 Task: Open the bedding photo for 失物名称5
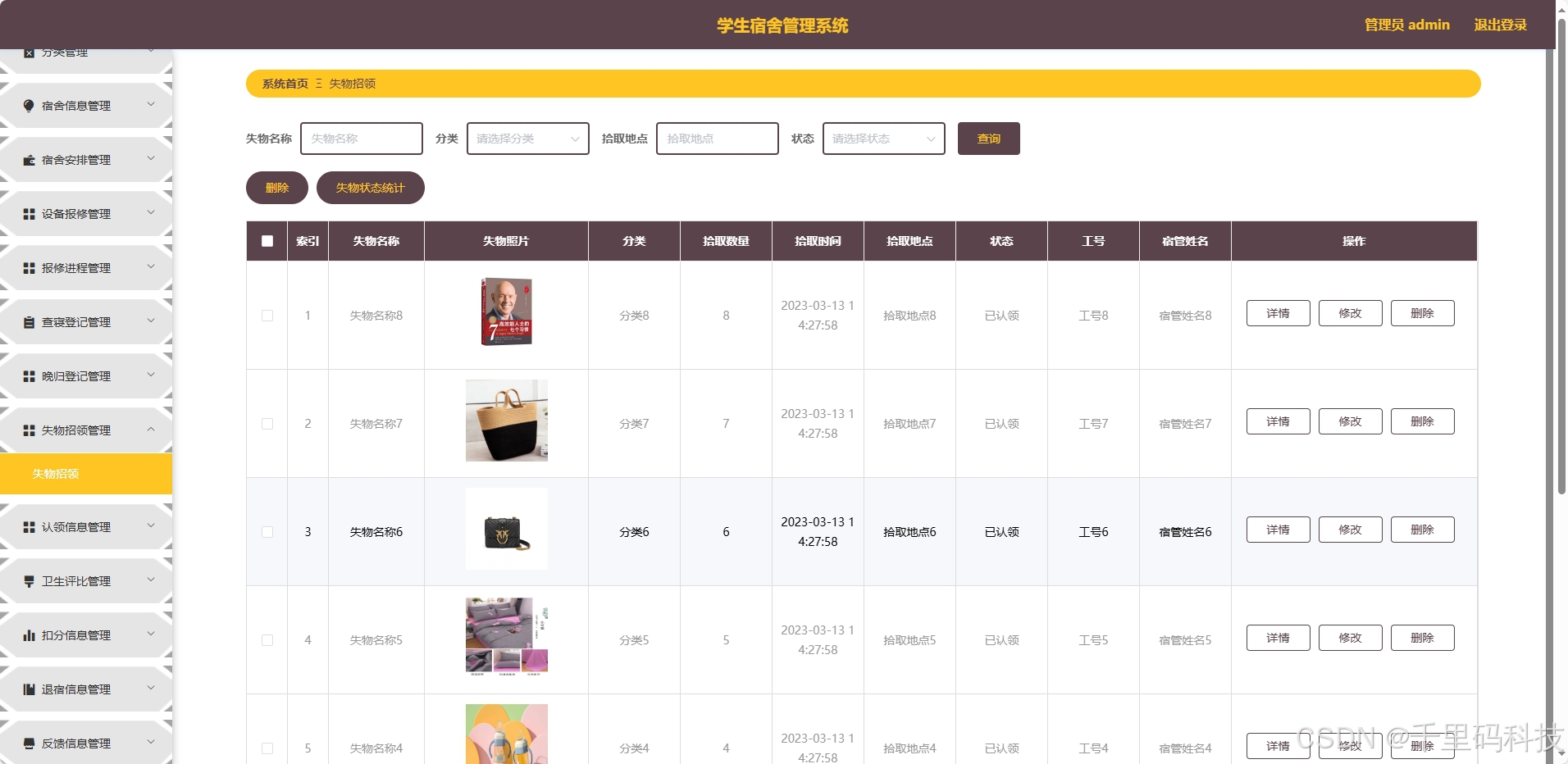pyautogui.click(x=507, y=637)
